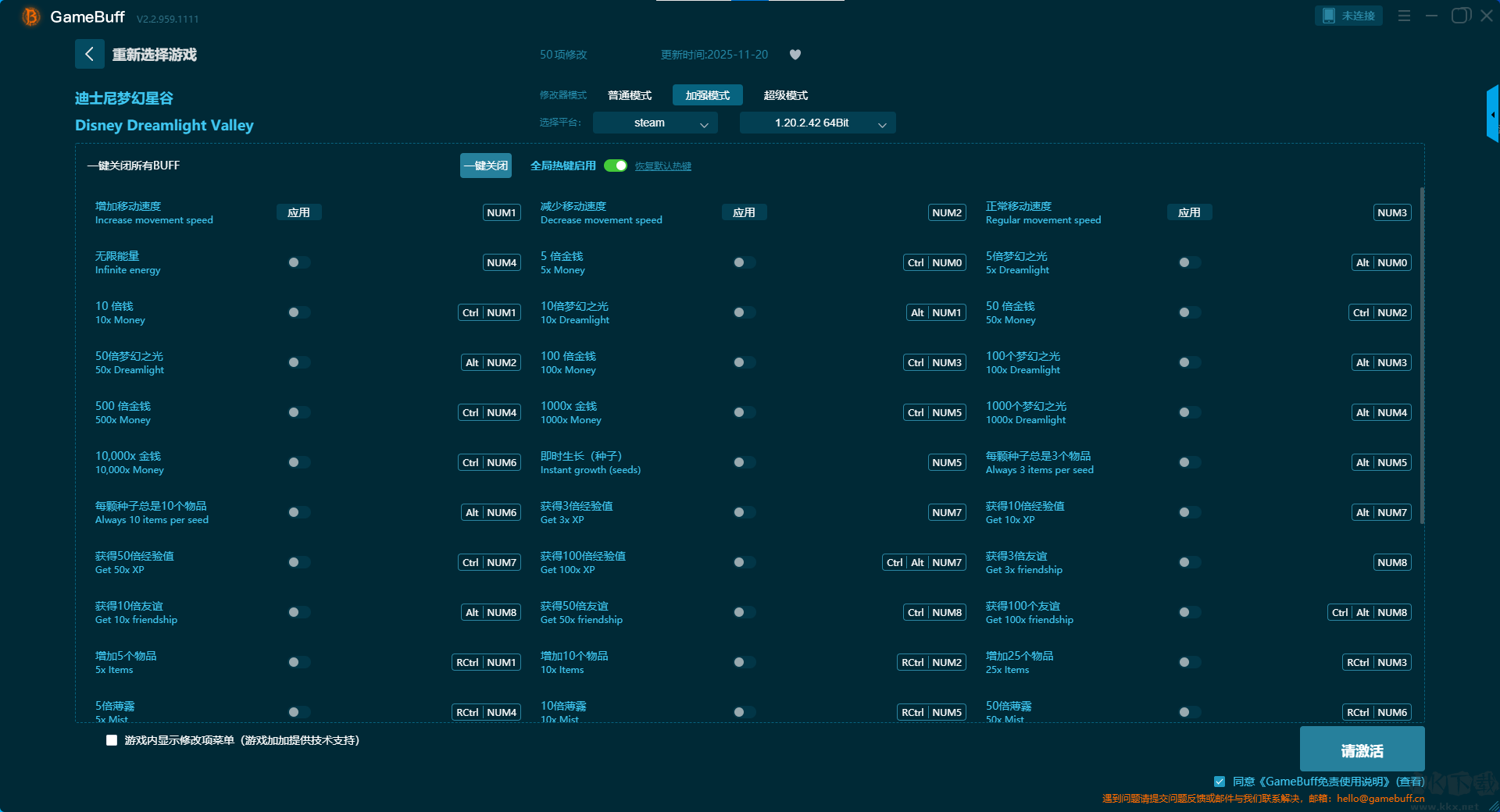This screenshot has height=812, width=1500.
Task: Enable the 10x Dreamlight toggle
Action: [745, 312]
